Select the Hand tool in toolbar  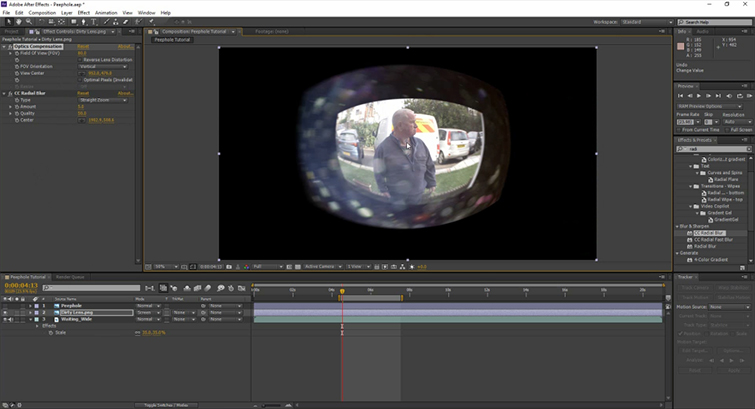coord(20,21)
